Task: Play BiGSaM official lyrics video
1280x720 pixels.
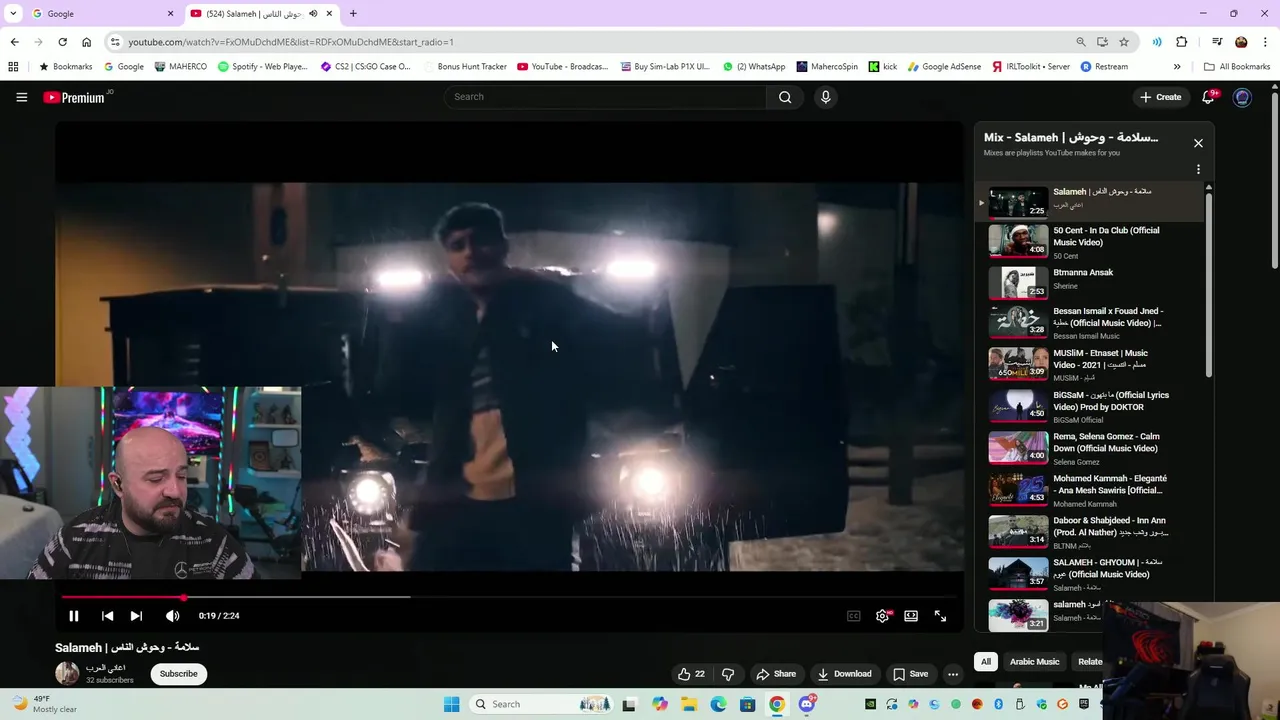Action: [x=1090, y=409]
